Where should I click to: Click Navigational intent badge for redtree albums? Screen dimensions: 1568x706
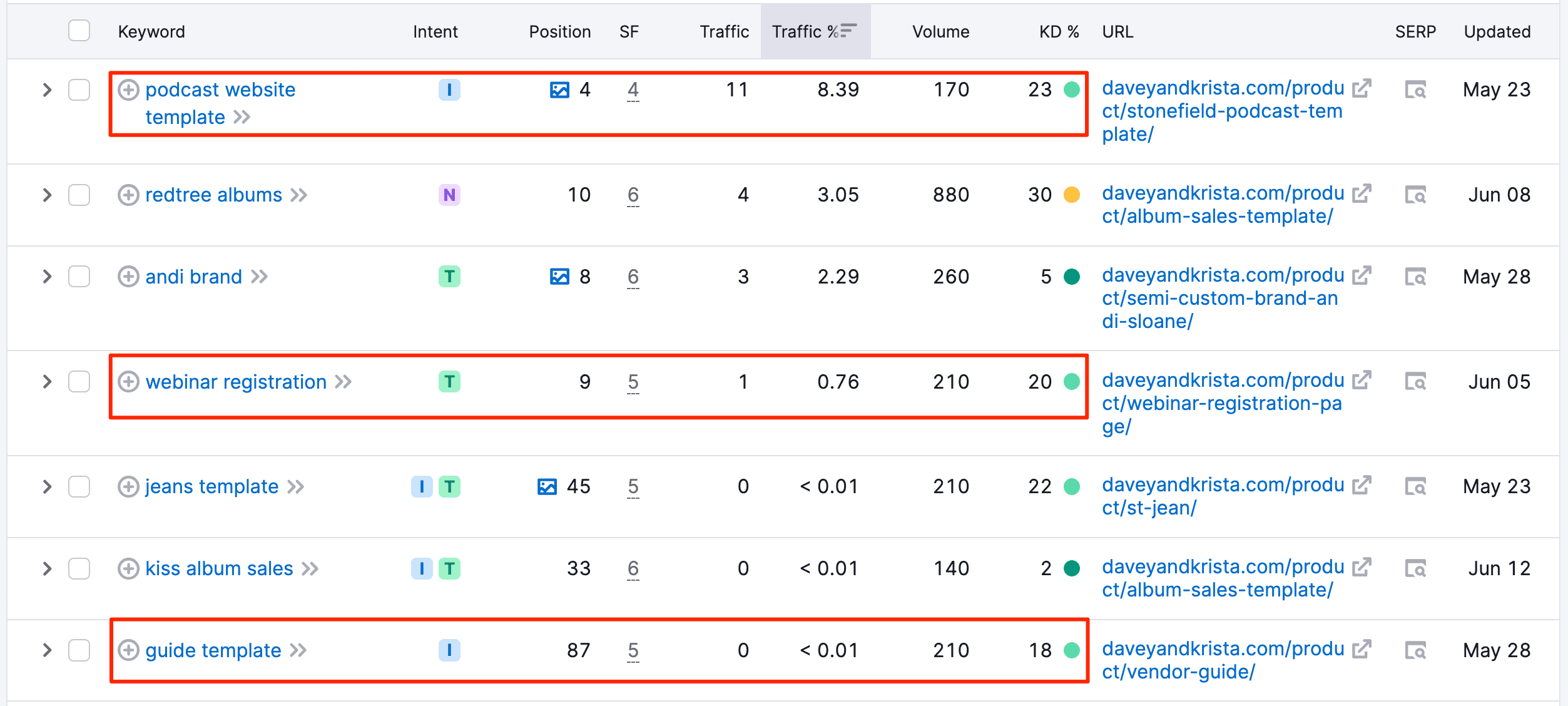449,195
